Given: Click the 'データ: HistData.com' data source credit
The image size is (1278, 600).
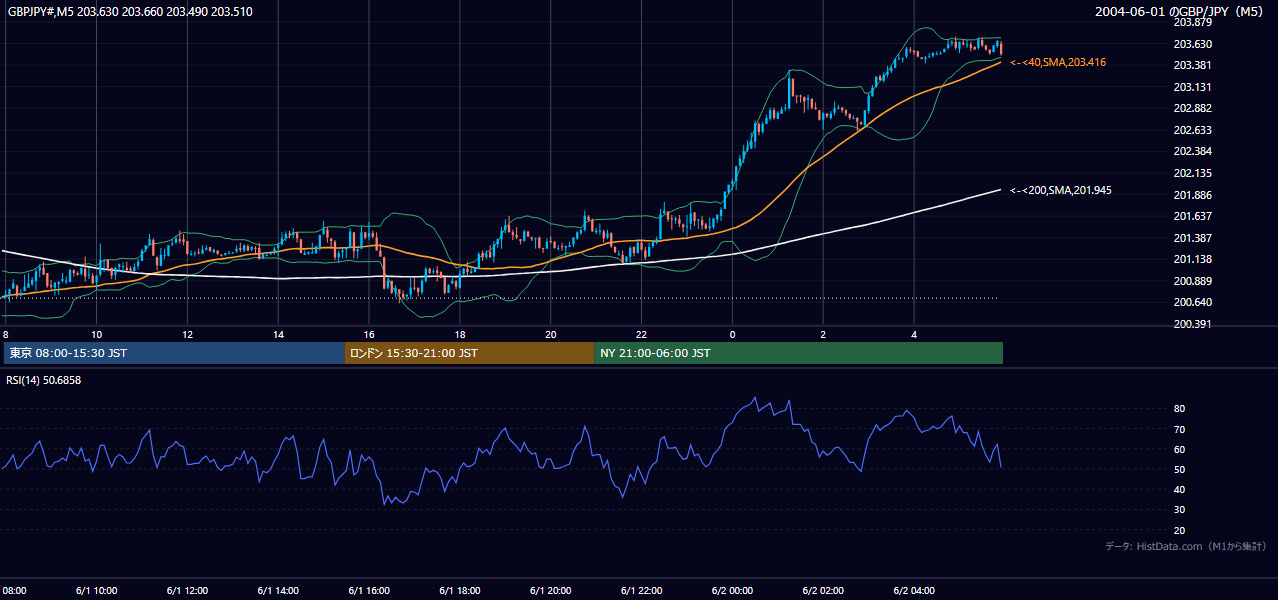Looking at the screenshot, I should pos(1186,546).
